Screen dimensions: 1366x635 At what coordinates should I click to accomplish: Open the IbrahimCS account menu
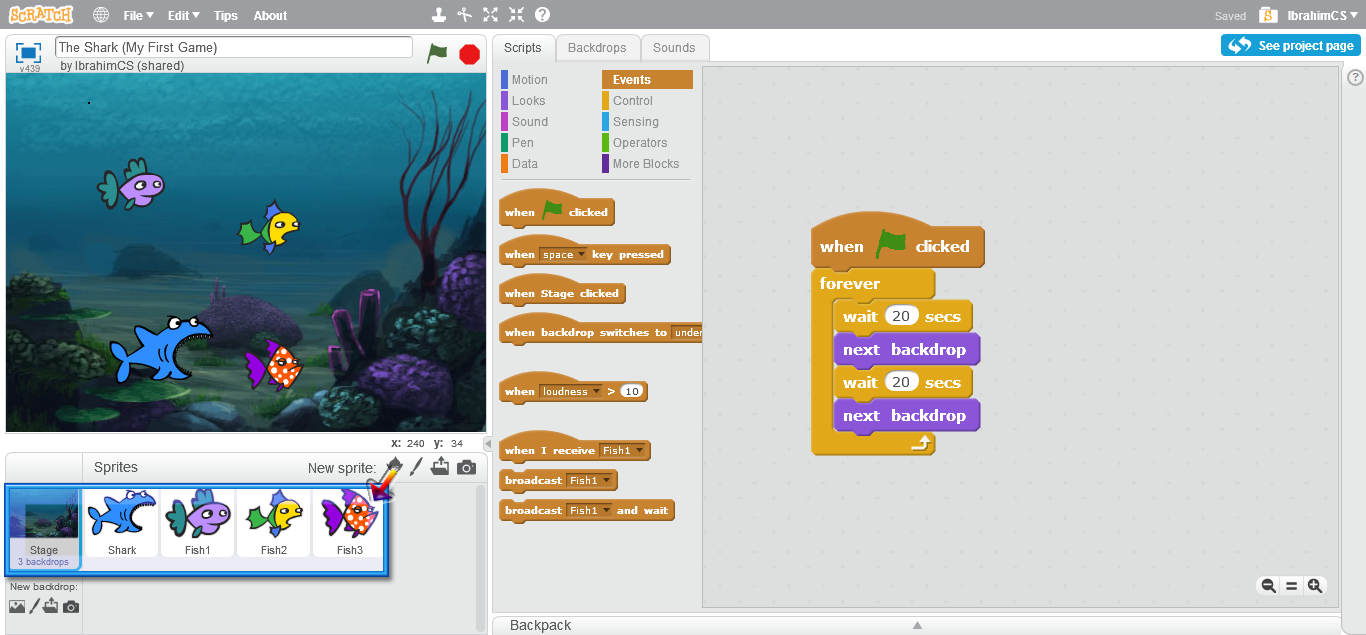tap(1322, 15)
